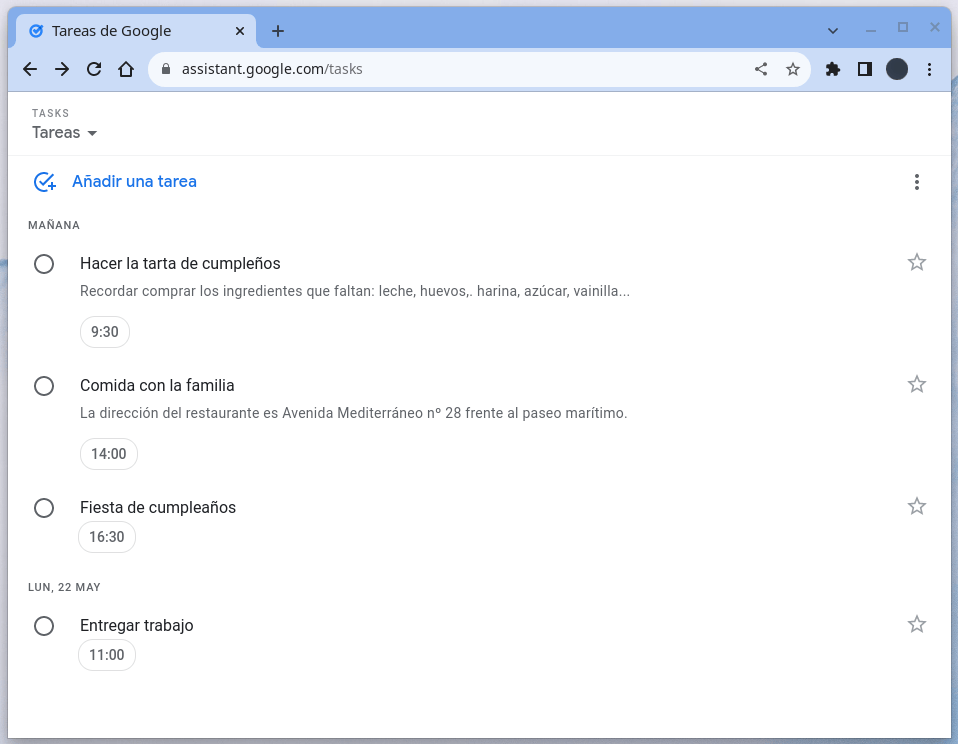Open a new tab with the plus button

278,31
